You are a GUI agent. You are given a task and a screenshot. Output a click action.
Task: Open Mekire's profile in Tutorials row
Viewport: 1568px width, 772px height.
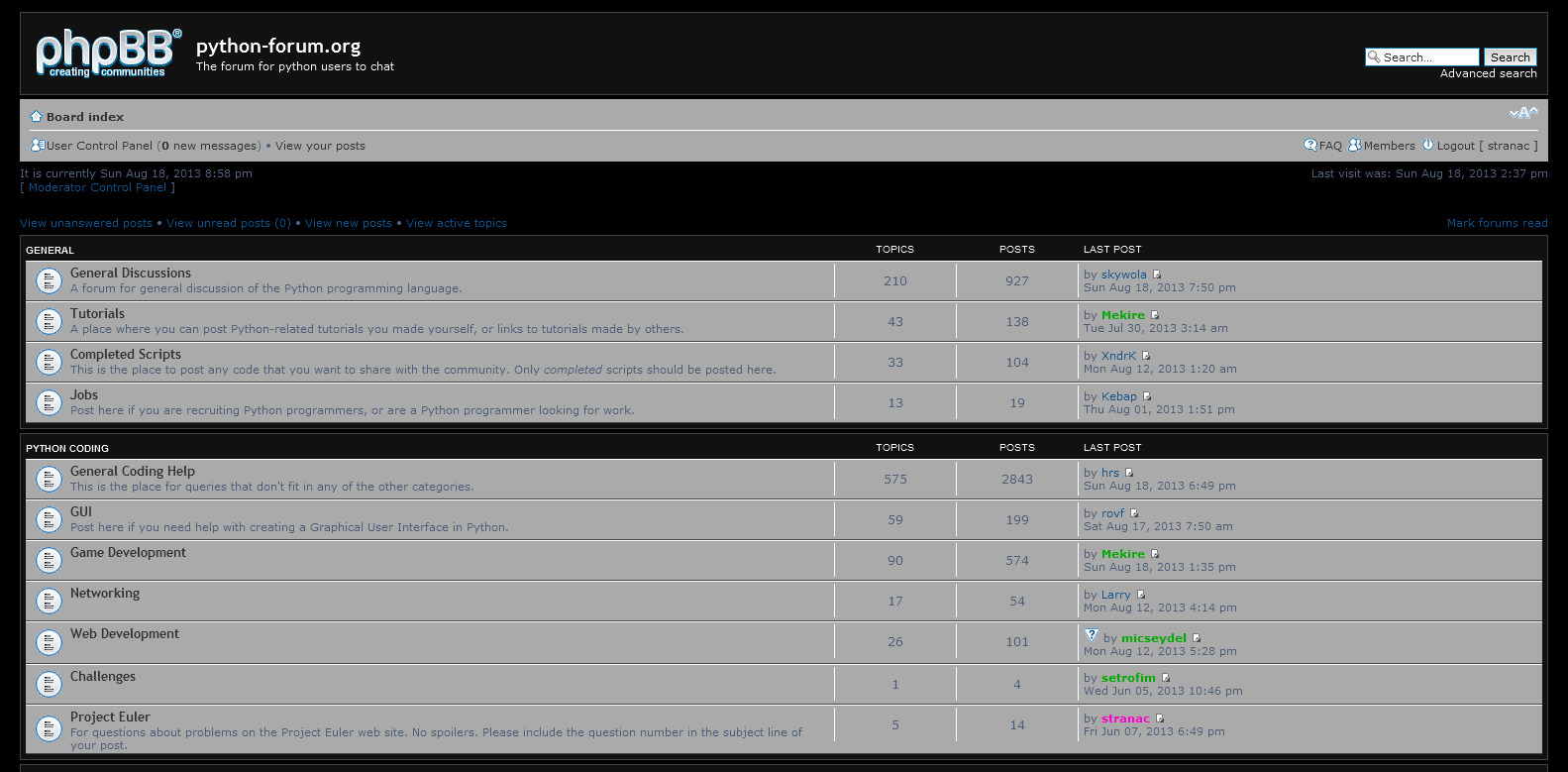coord(1123,316)
